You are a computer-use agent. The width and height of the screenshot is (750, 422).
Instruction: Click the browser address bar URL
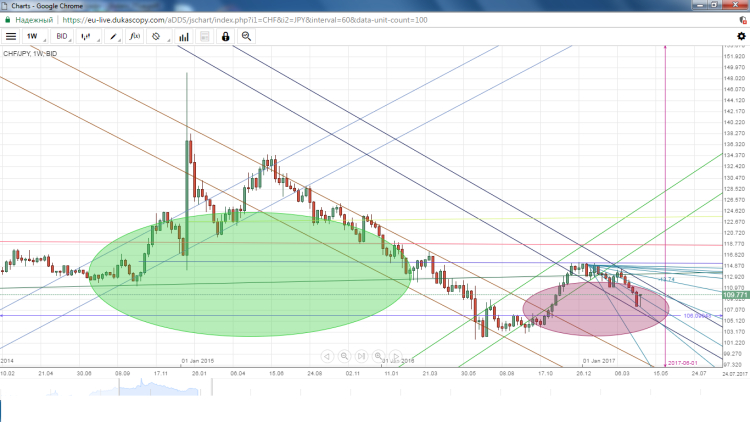(250, 18)
